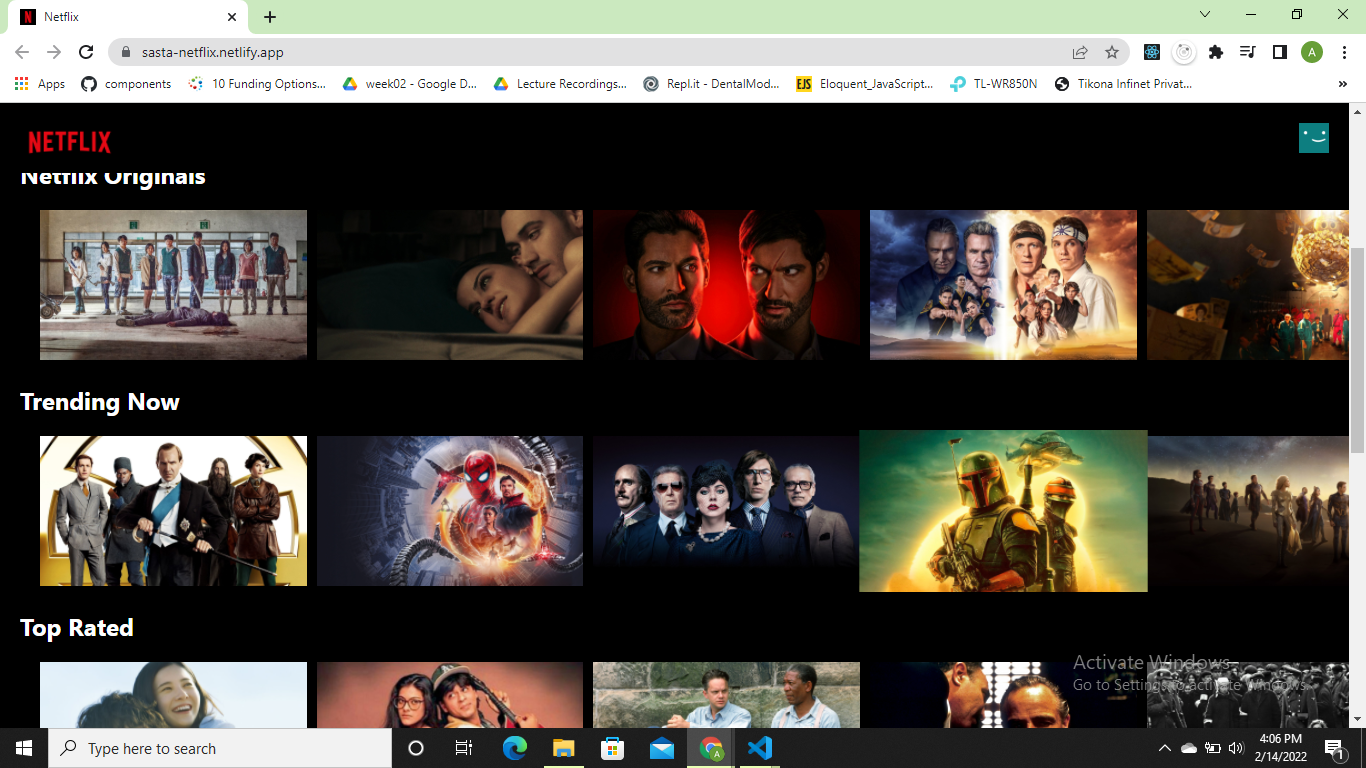Open the volume control in system tray
This screenshot has height=768, width=1366.
(x=1236, y=748)
